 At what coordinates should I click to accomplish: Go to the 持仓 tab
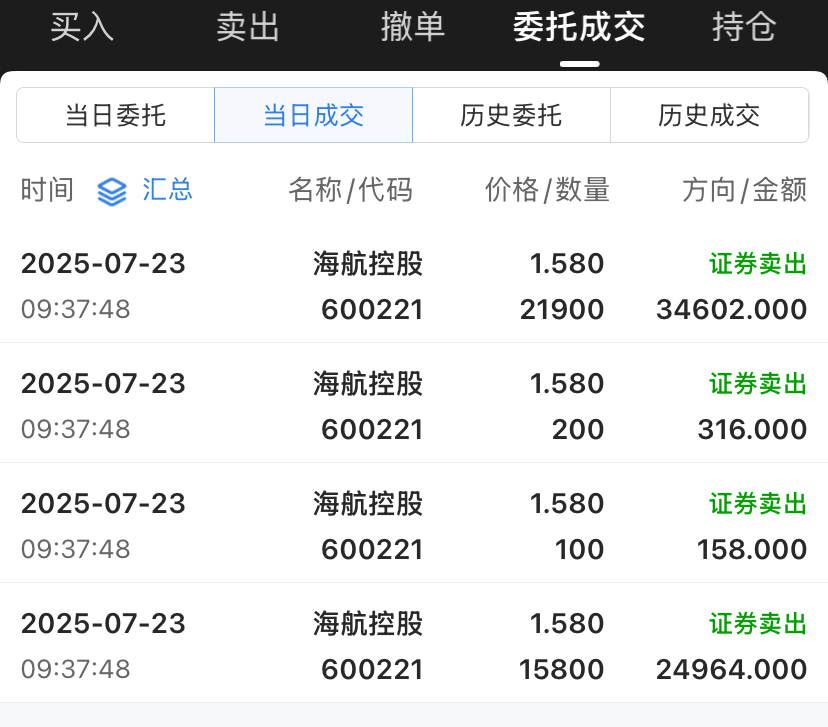(744, 26)
